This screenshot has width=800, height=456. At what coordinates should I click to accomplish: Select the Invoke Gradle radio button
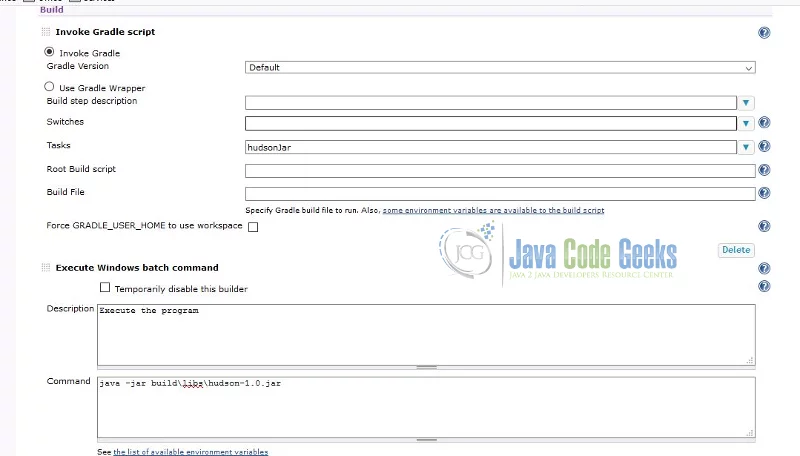click(49, 52)
